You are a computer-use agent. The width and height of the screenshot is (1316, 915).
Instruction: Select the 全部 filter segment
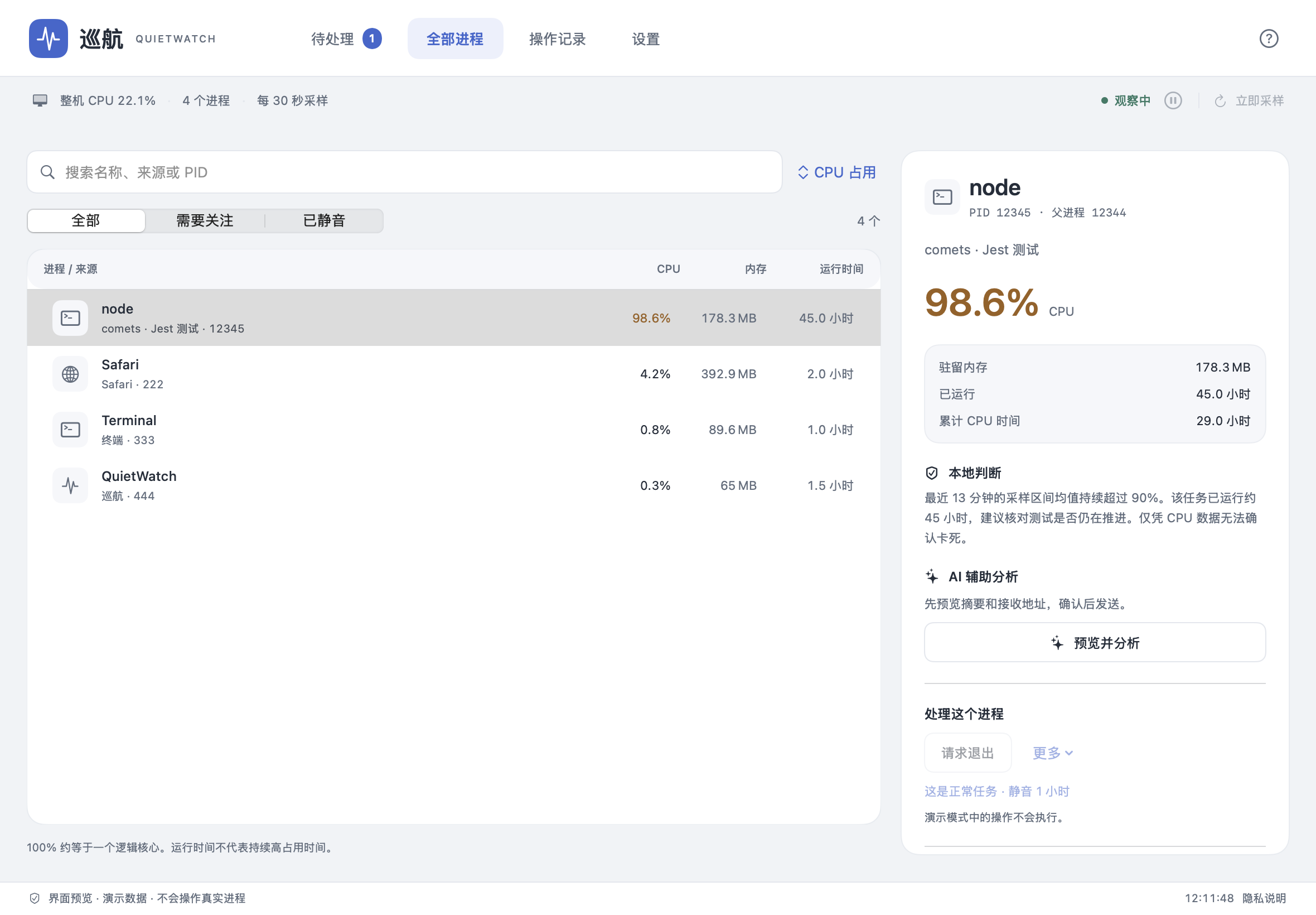tap(86, 221)
